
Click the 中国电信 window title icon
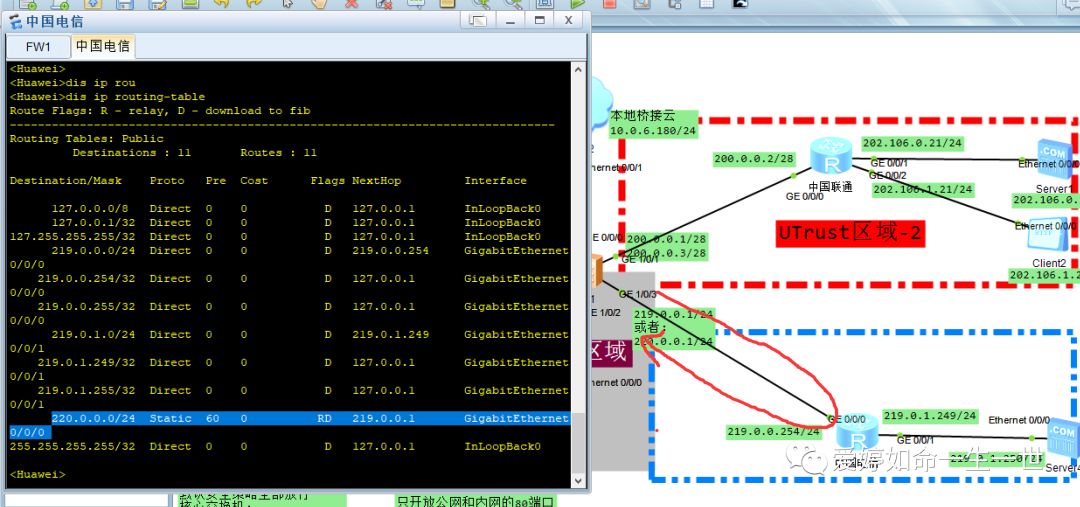(14, 21)
